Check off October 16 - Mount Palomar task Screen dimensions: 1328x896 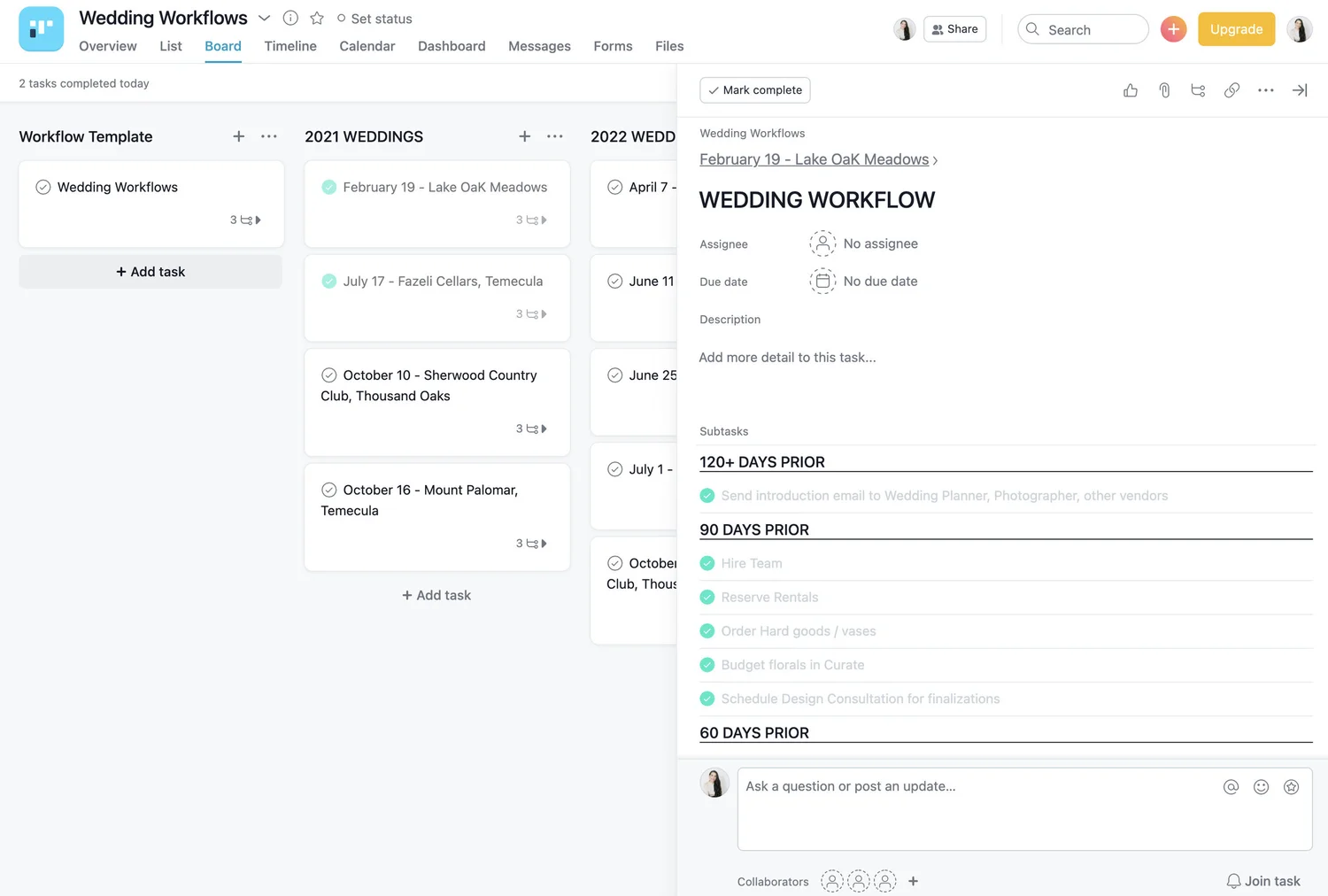point(328,490)
